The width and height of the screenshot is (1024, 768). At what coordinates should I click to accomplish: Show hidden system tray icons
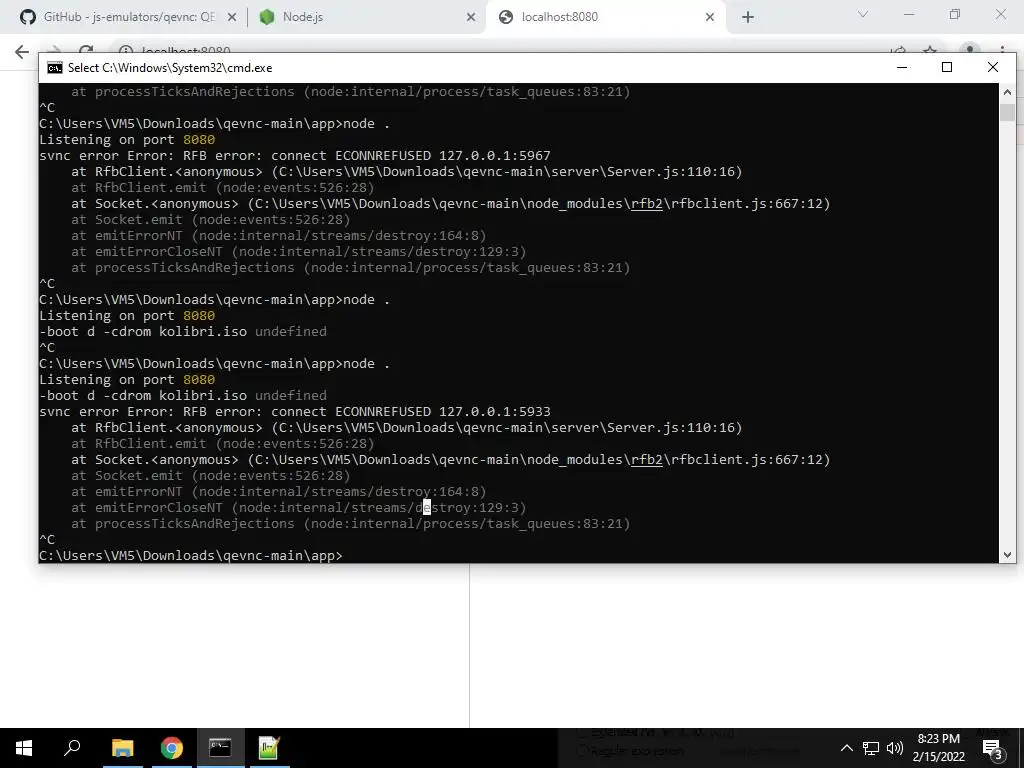[x=846, y=748]
